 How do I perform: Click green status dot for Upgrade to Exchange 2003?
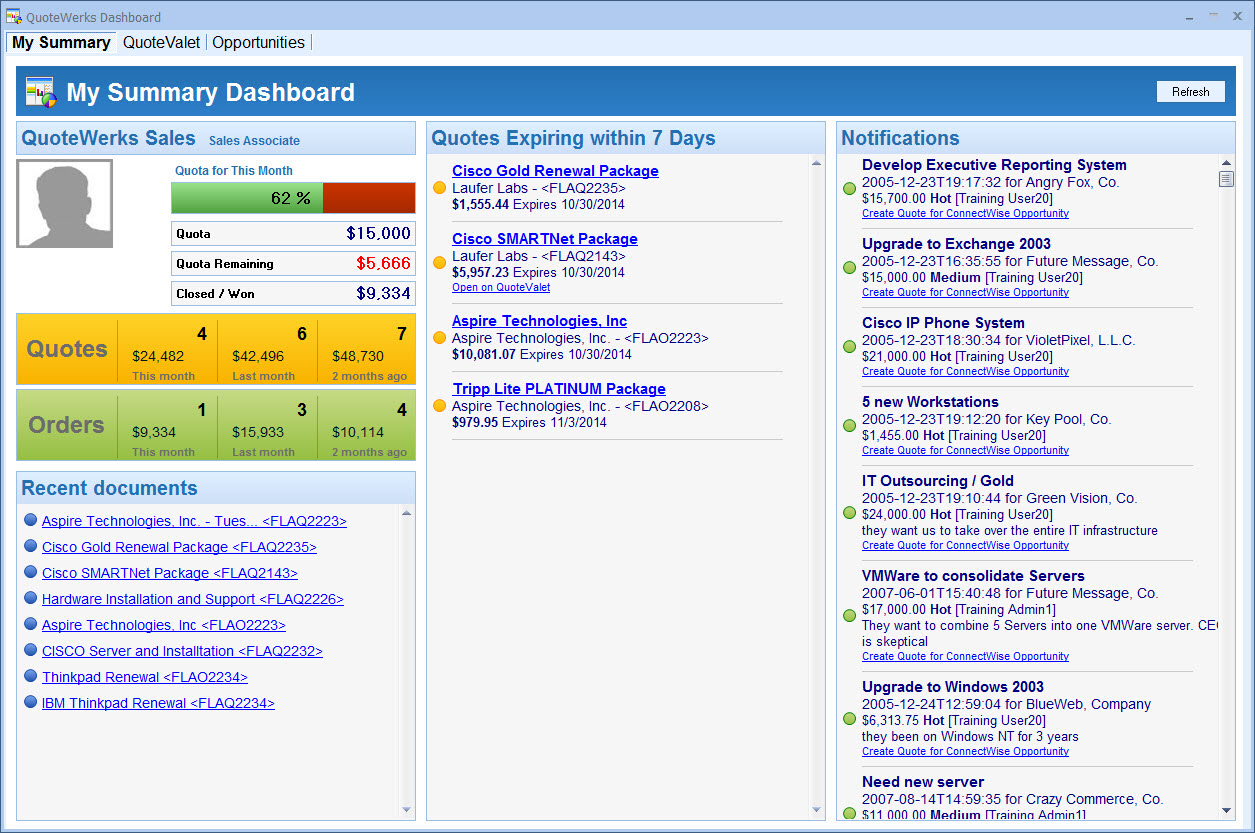point(849,267)
